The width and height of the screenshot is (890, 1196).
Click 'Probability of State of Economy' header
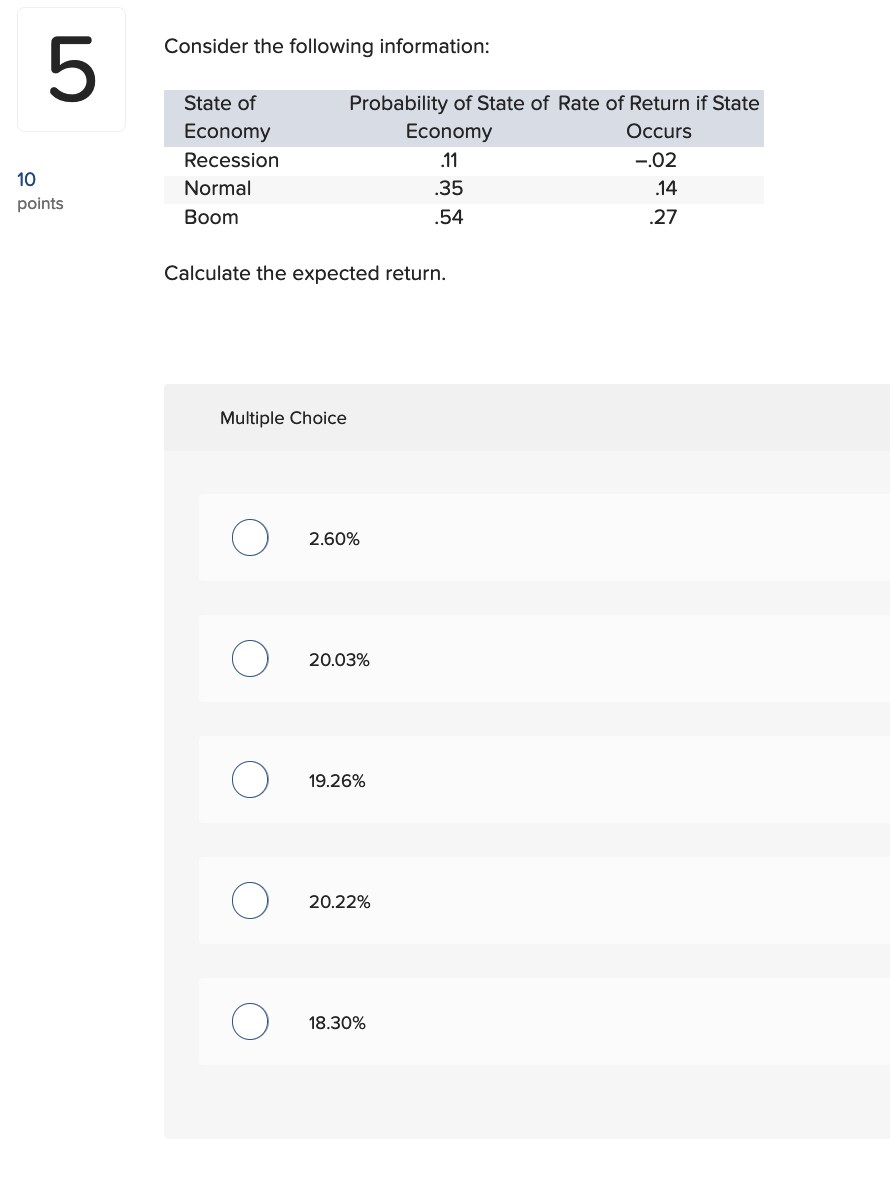[449, 117]
